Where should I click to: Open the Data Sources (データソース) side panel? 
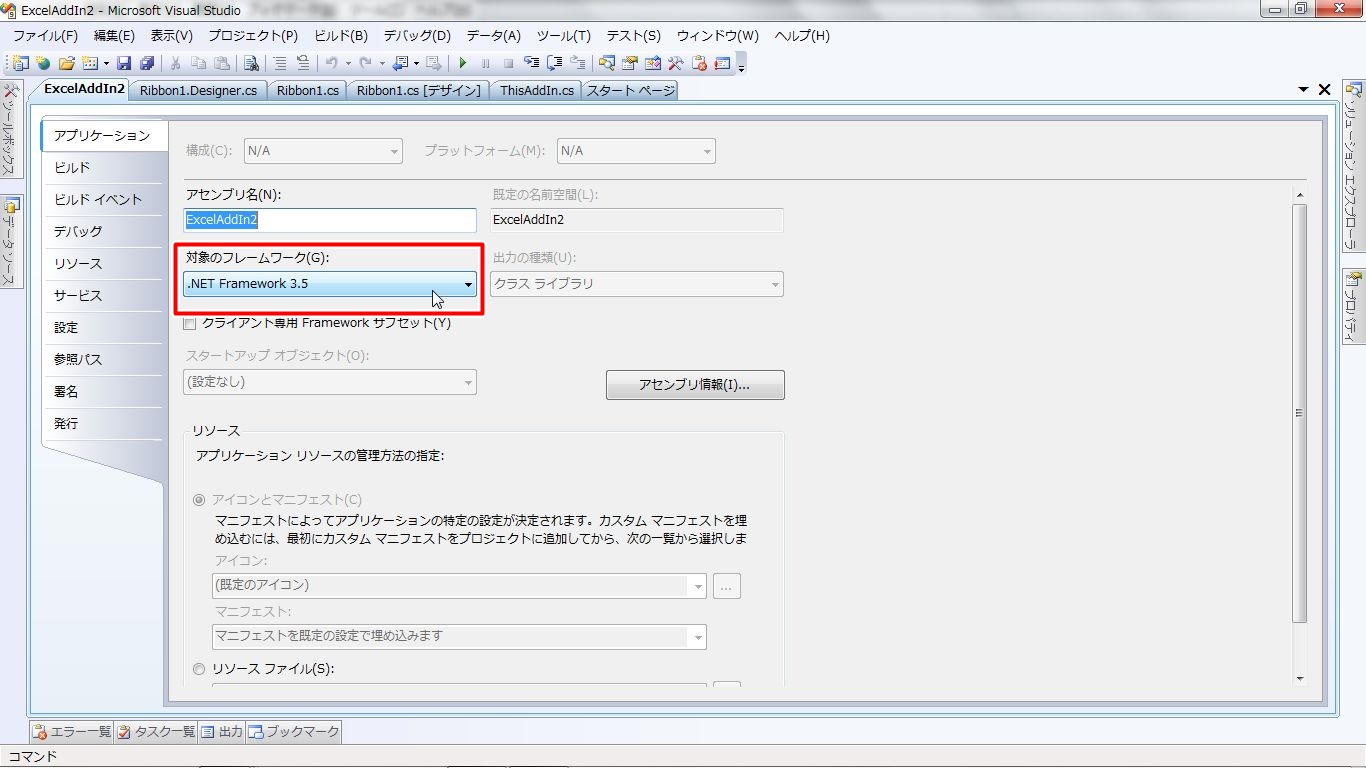coord(10,242)
